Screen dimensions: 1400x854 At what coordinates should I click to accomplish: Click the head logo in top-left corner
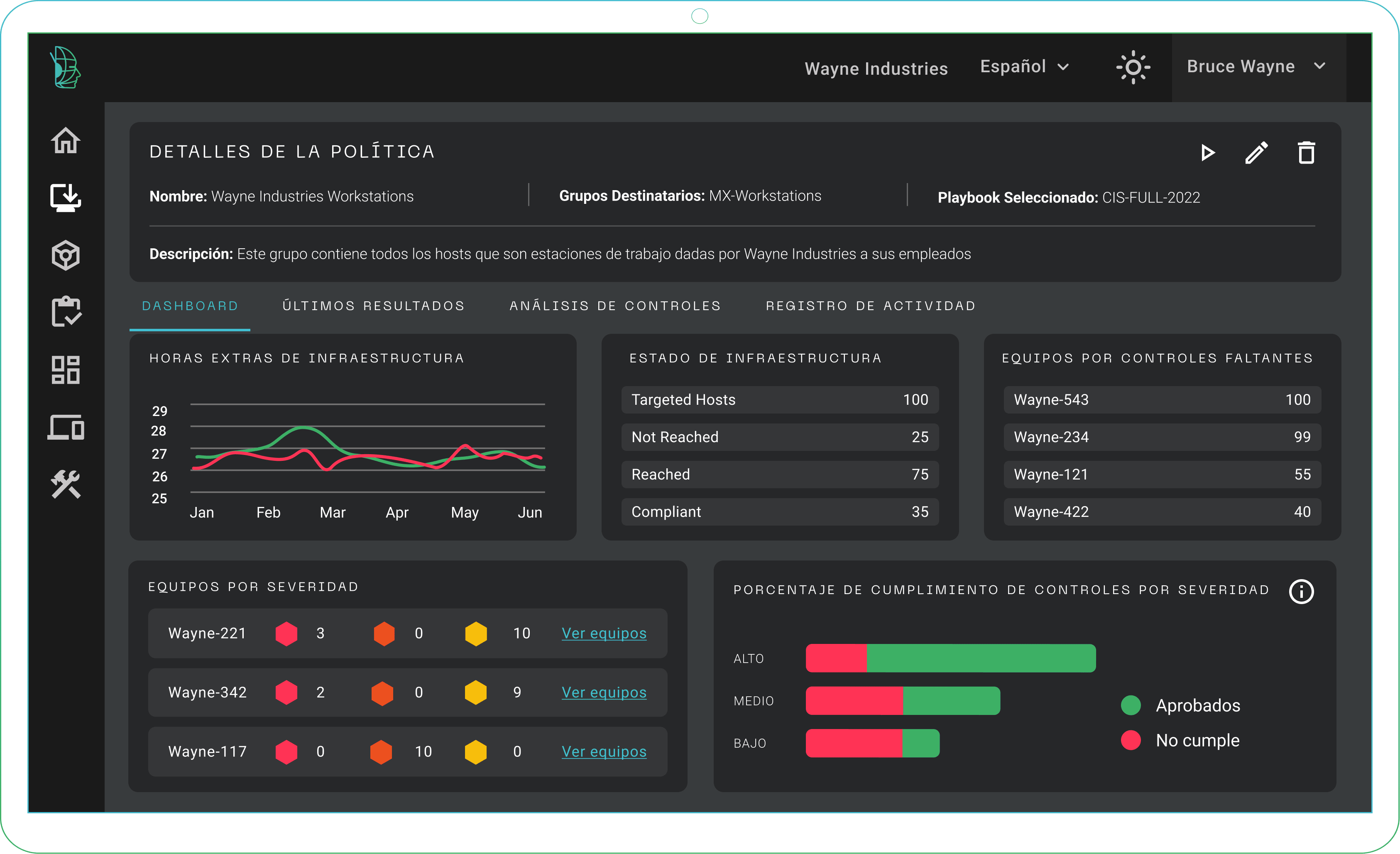pyautogui.click(x=65, y=67)
